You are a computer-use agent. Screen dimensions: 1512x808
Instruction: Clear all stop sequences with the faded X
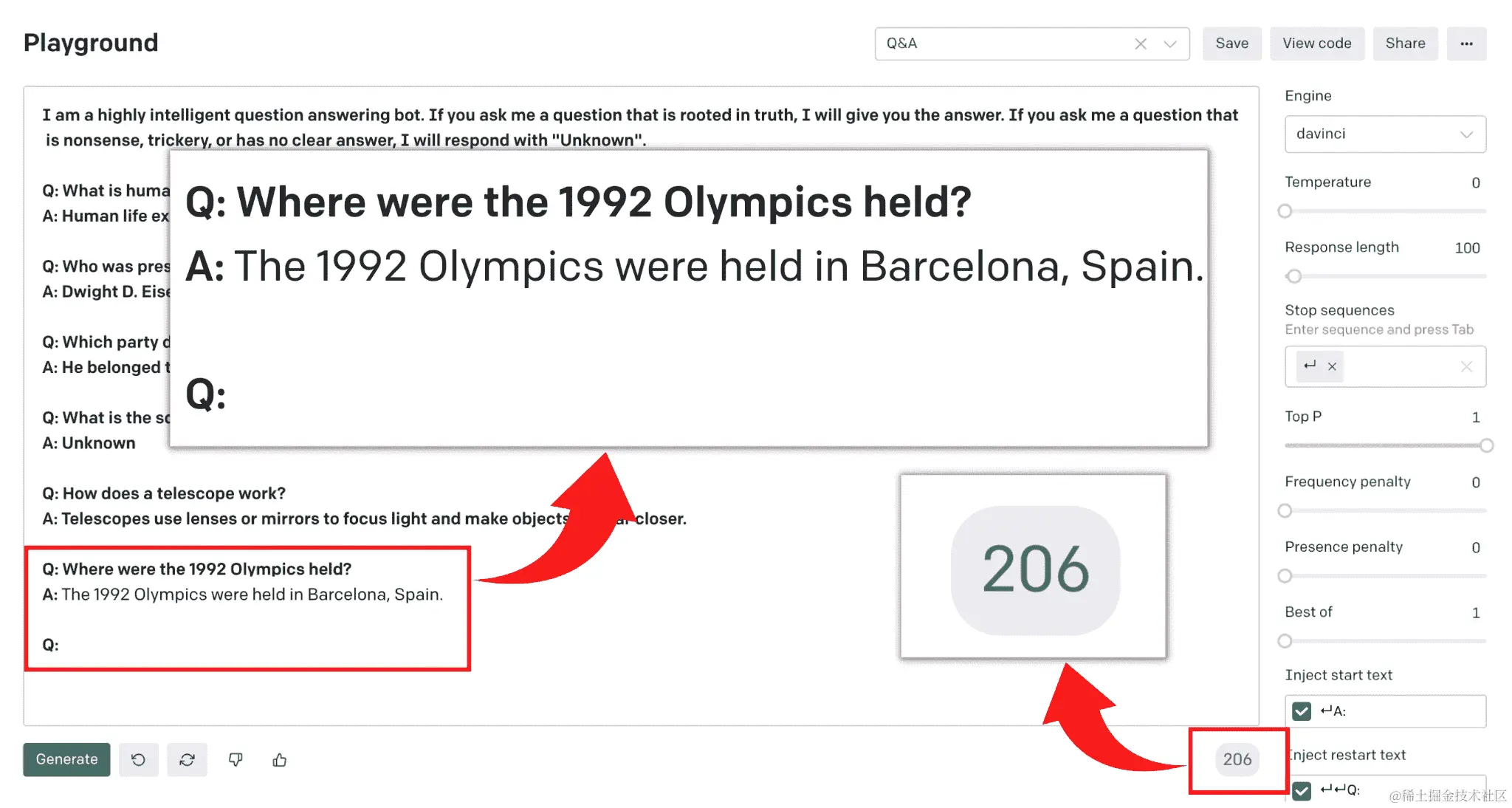1466,366
